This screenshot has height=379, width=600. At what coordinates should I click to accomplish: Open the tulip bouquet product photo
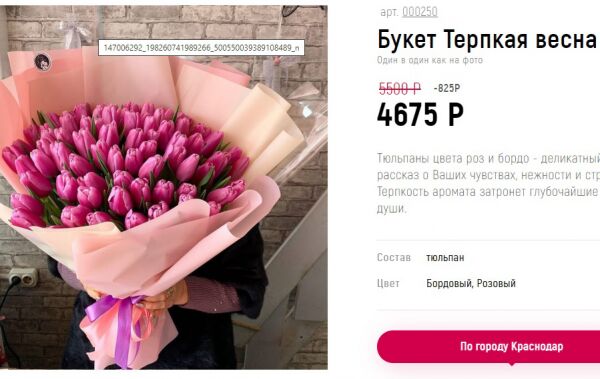click(x=164, y=188)
